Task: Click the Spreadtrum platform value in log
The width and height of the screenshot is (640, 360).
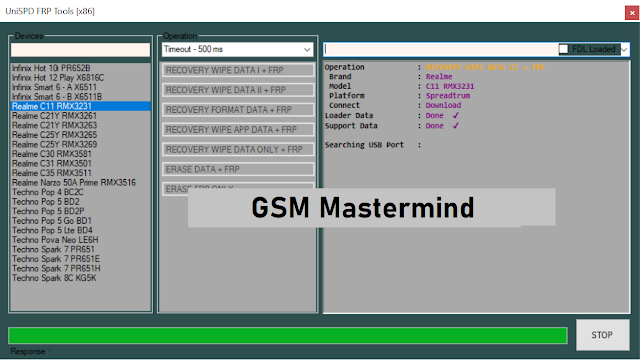Action: click(448, 96)
